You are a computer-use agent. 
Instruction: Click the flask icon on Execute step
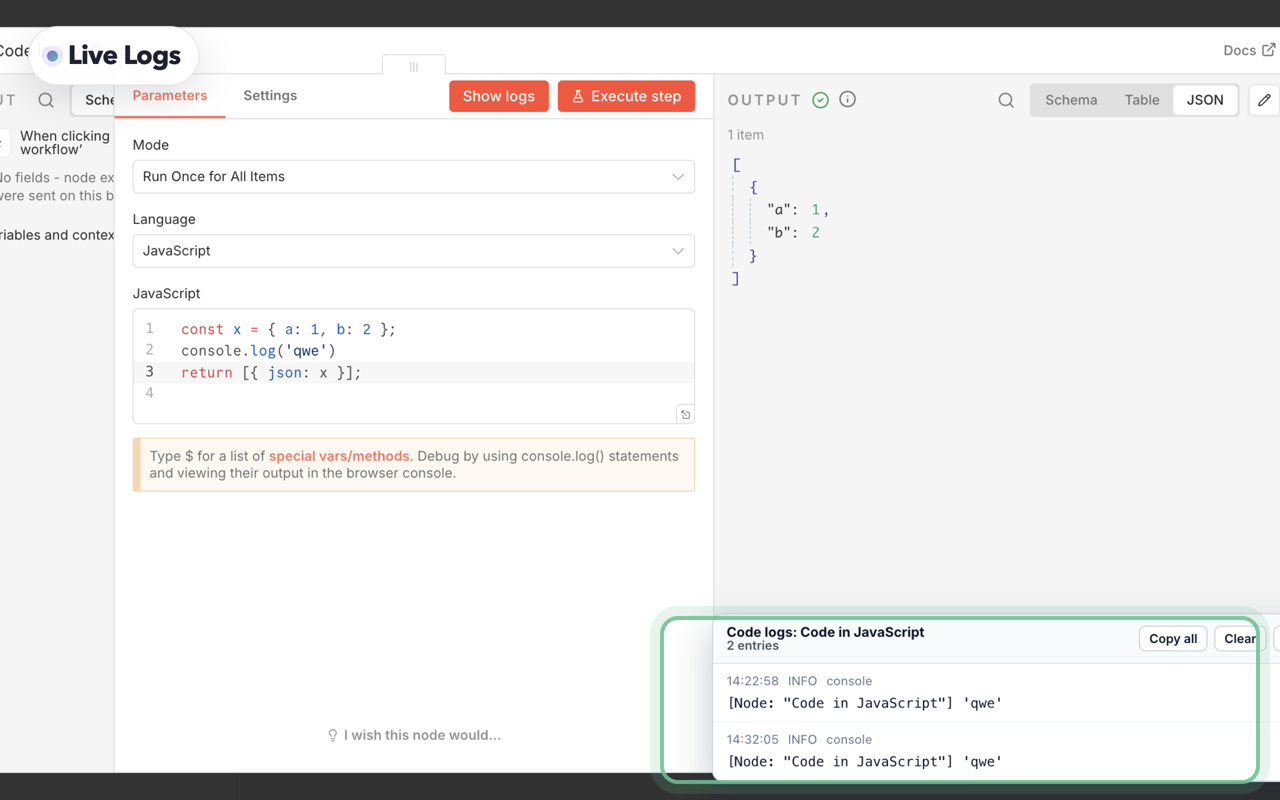(x=578, y=96)
